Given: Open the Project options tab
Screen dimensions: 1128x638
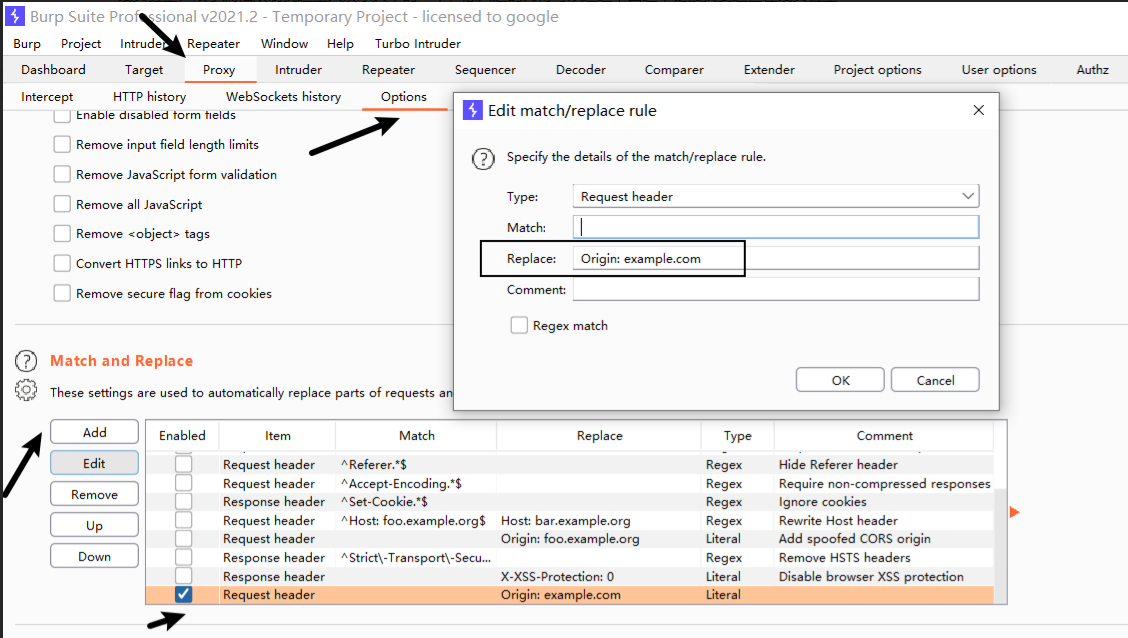Looking at the screenshot, I should 877,70.
